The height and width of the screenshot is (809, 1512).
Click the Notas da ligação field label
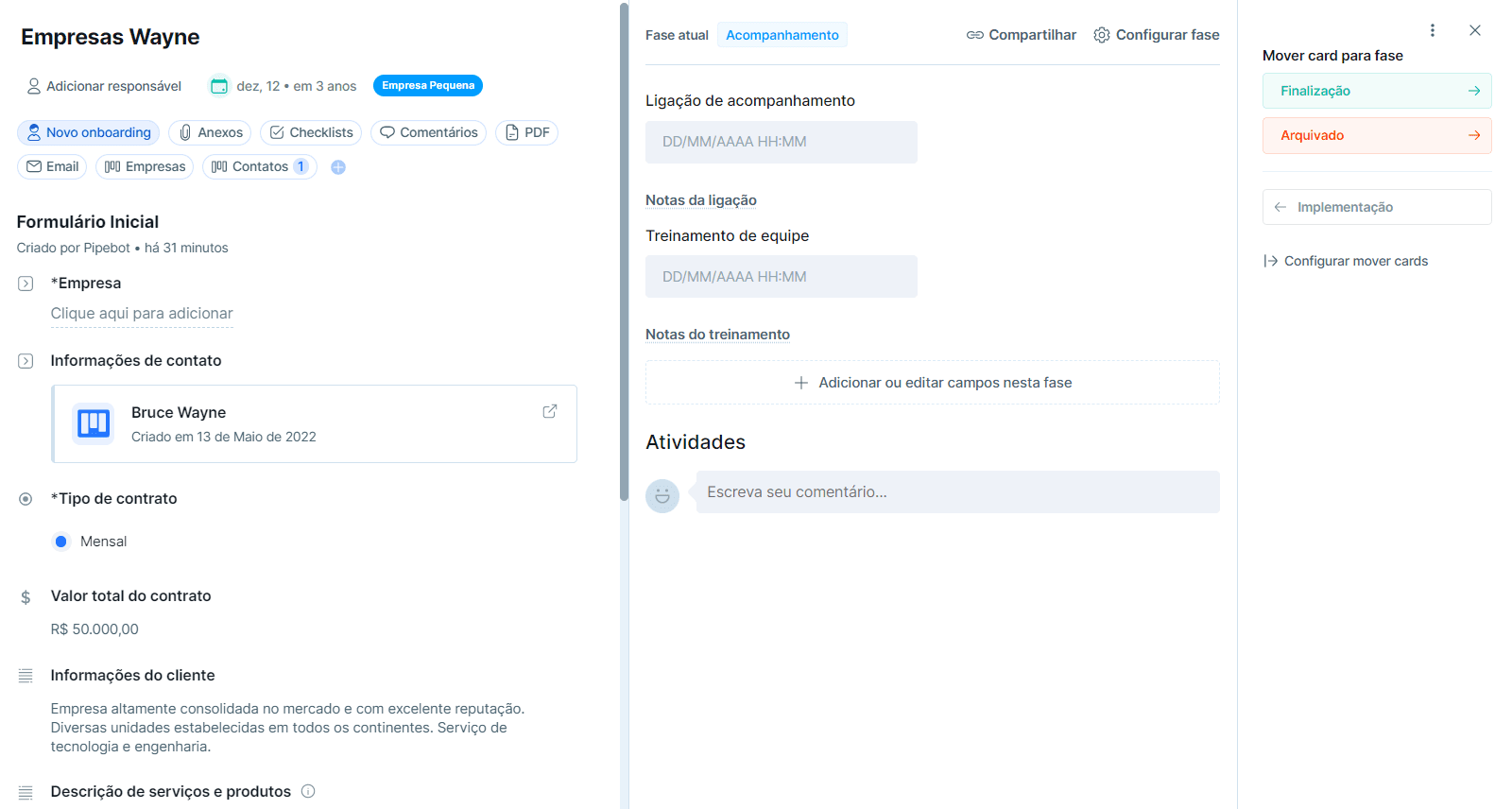tap(701, 200)
